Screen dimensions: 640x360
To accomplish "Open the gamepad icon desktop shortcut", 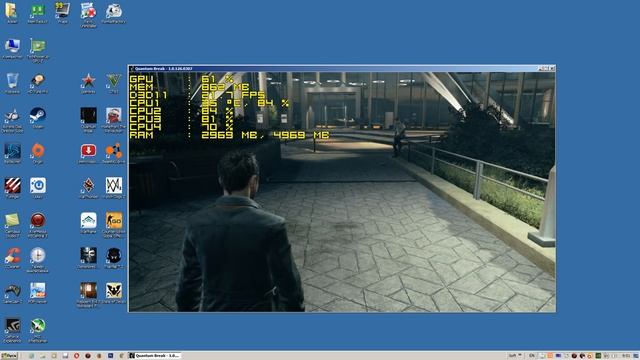I will pyautogui.click(x=12, y=292).
